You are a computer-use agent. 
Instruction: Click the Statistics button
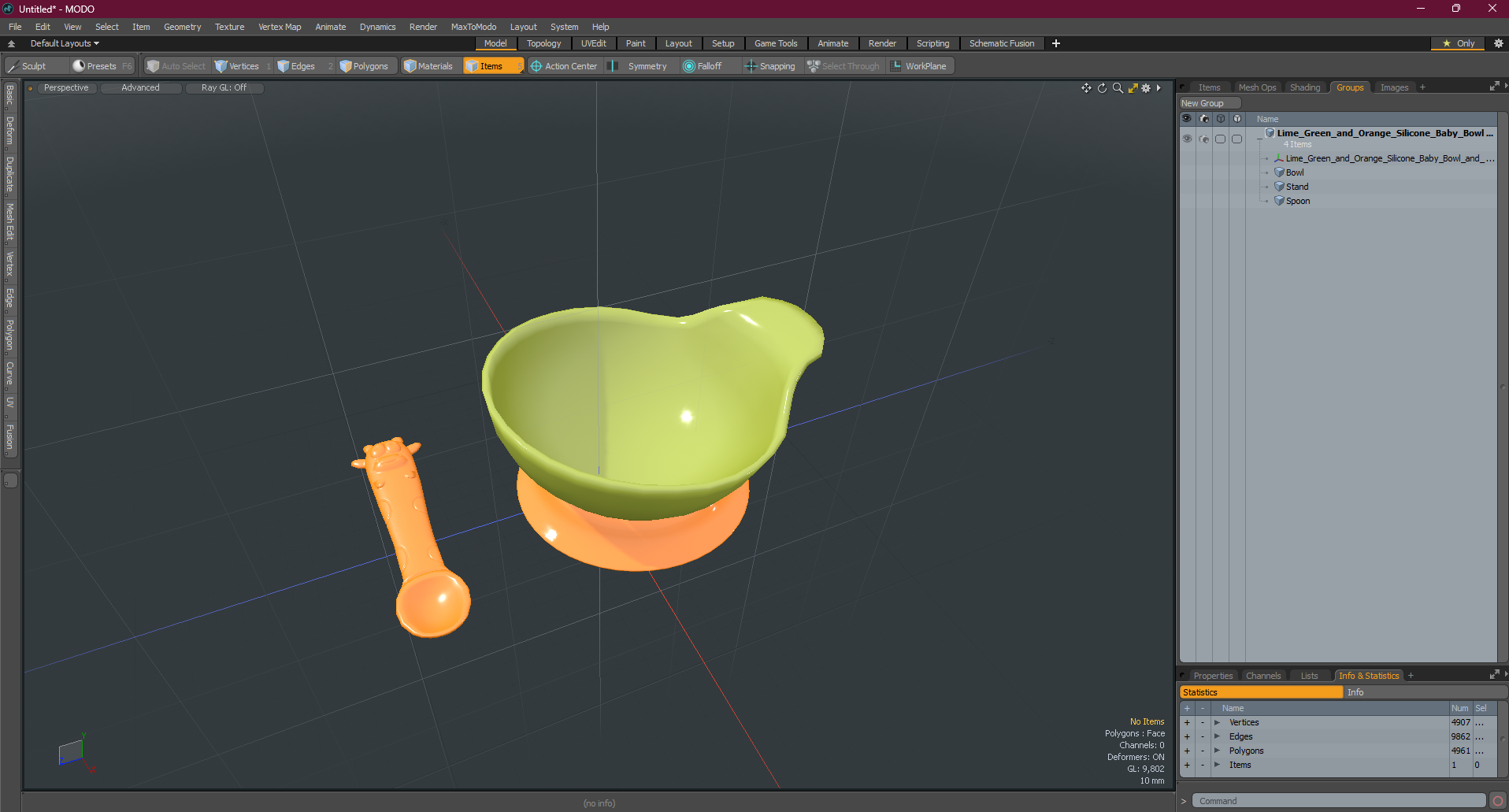(x=1261, y=692)
